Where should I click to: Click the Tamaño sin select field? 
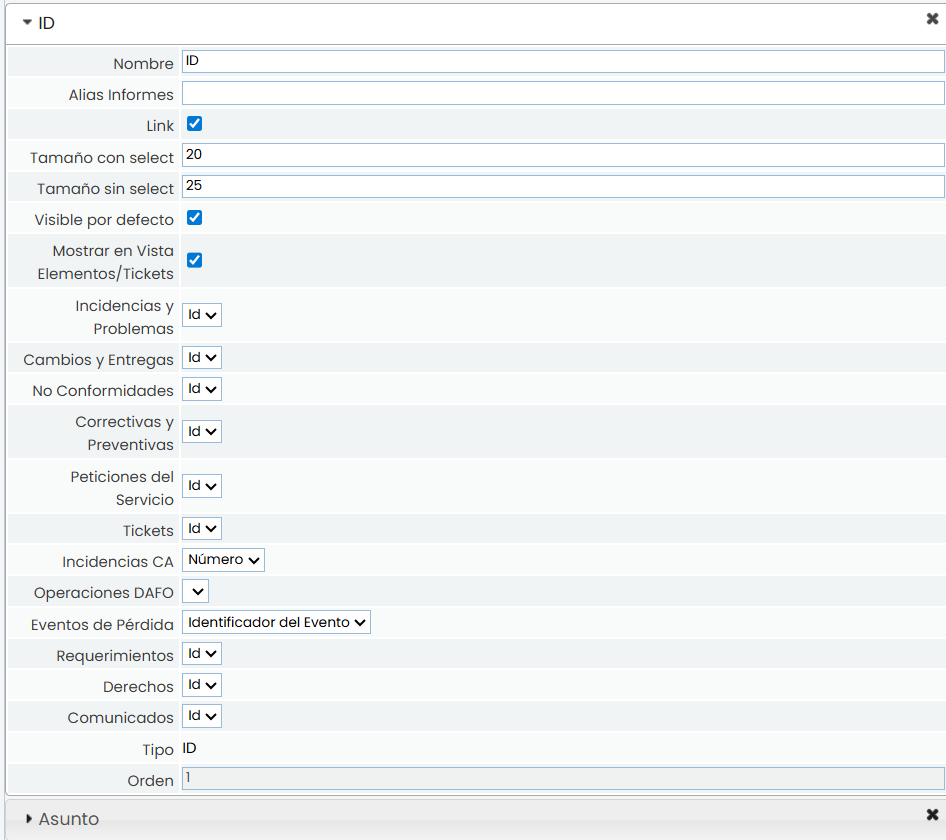coord(563,187)
